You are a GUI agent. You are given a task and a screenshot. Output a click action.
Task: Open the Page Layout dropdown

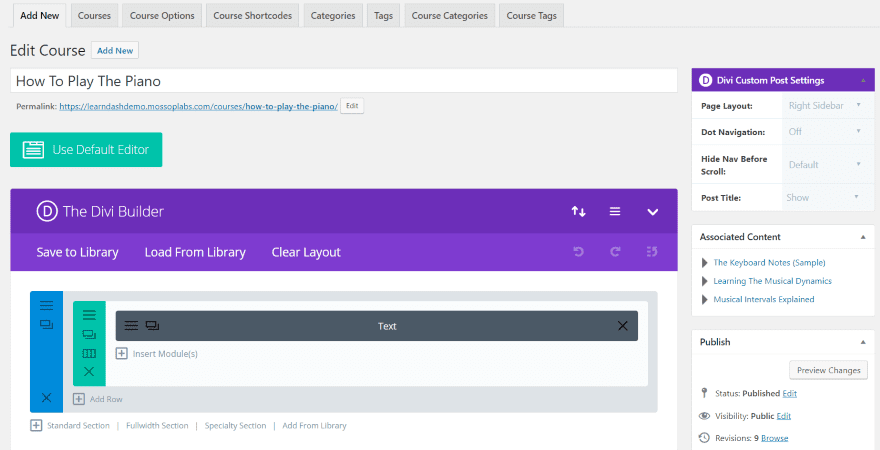(x=823, y=106)
